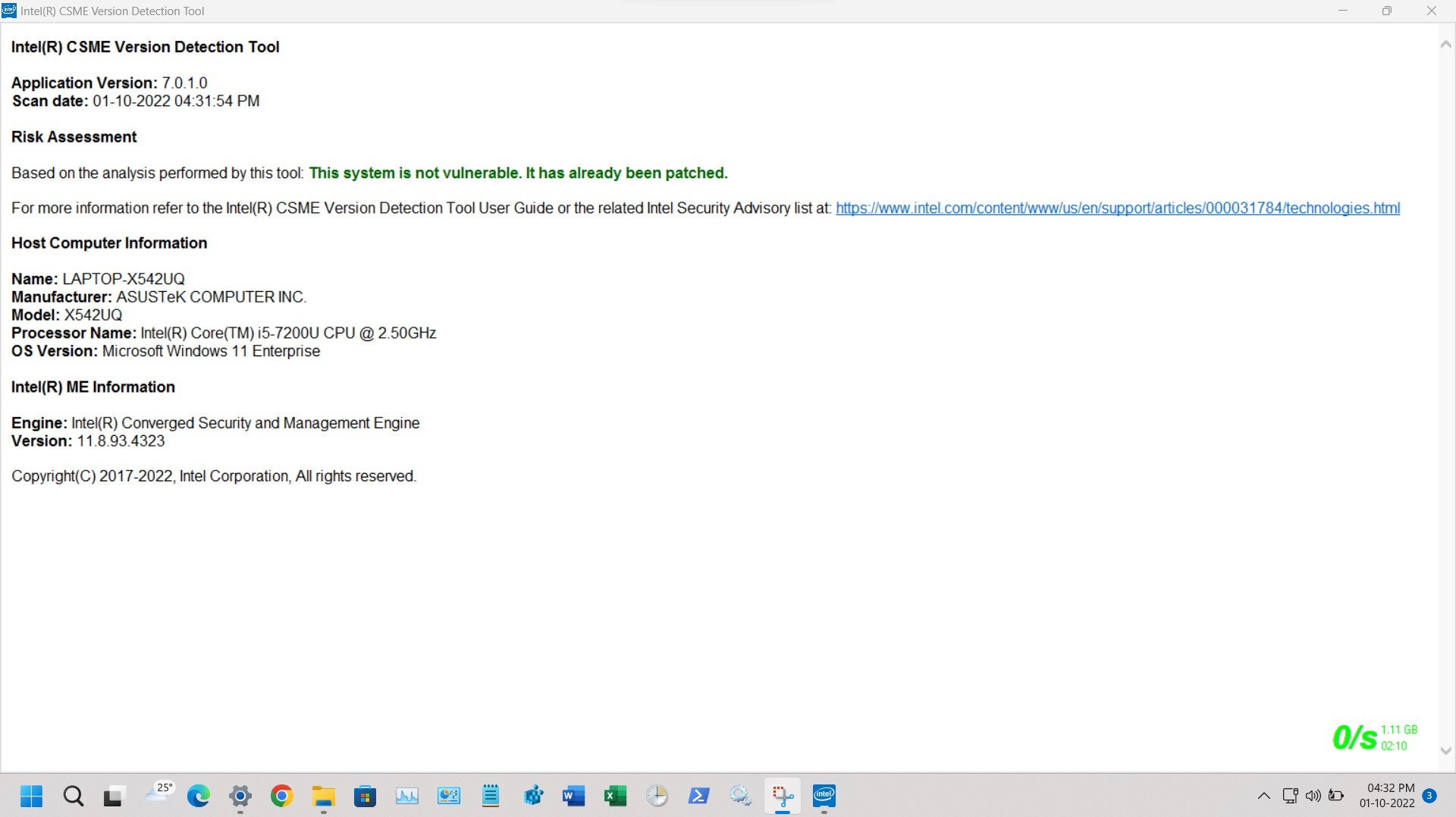1456x817 pixels.
Task: Open volume speaker tray icon
Action: (1313, 796)
